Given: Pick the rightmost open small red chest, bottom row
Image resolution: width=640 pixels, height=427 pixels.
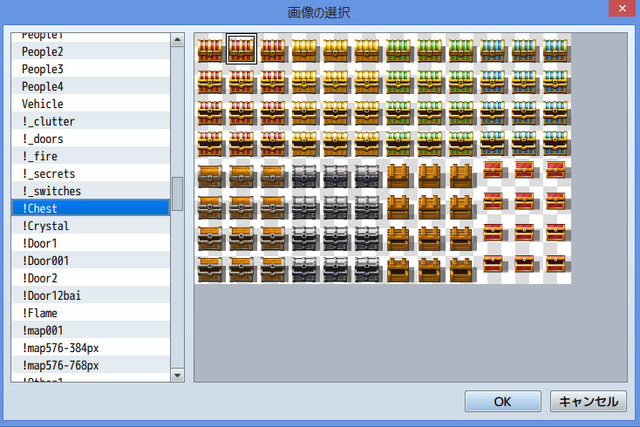Looking at the screenshot, I should tap(556, 263).
